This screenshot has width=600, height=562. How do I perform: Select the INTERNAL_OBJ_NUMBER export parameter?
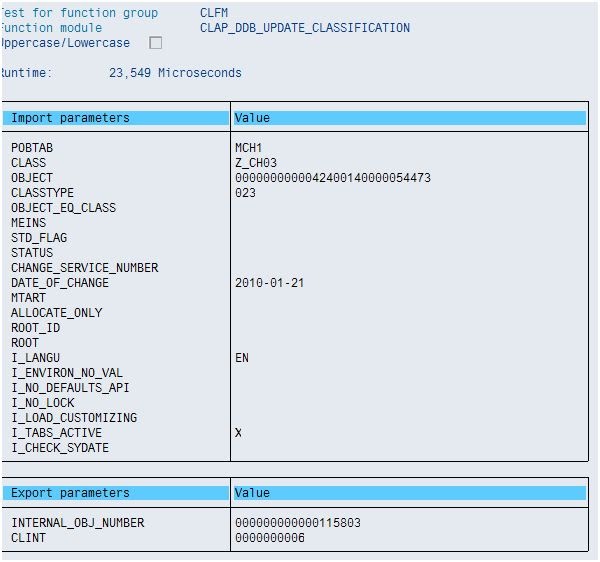click(78, 523)
